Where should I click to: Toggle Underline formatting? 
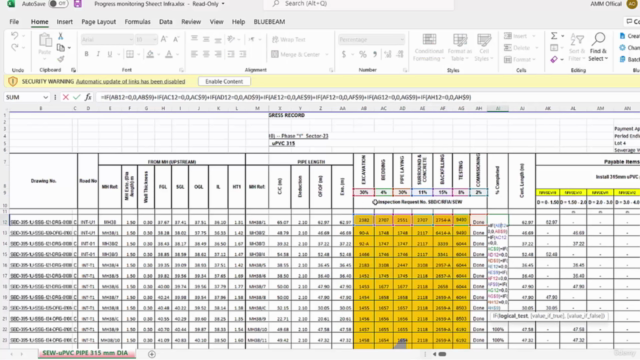[109, 54]
